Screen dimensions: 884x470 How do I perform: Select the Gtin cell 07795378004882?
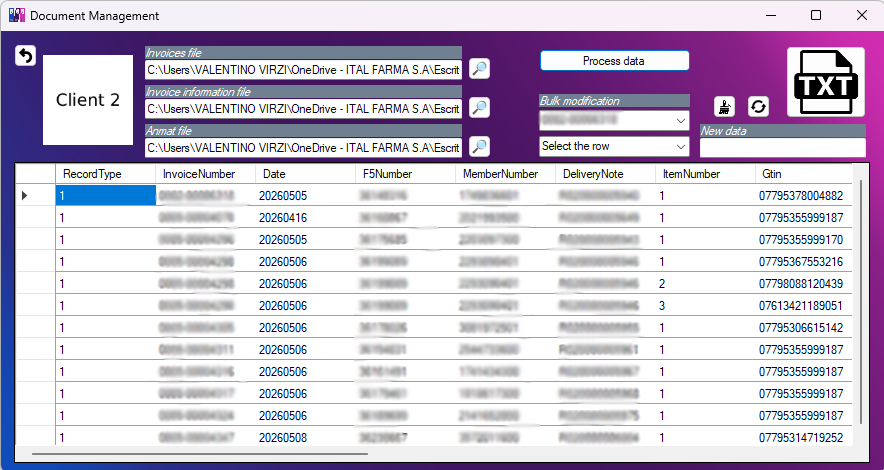tap(803, 196)
